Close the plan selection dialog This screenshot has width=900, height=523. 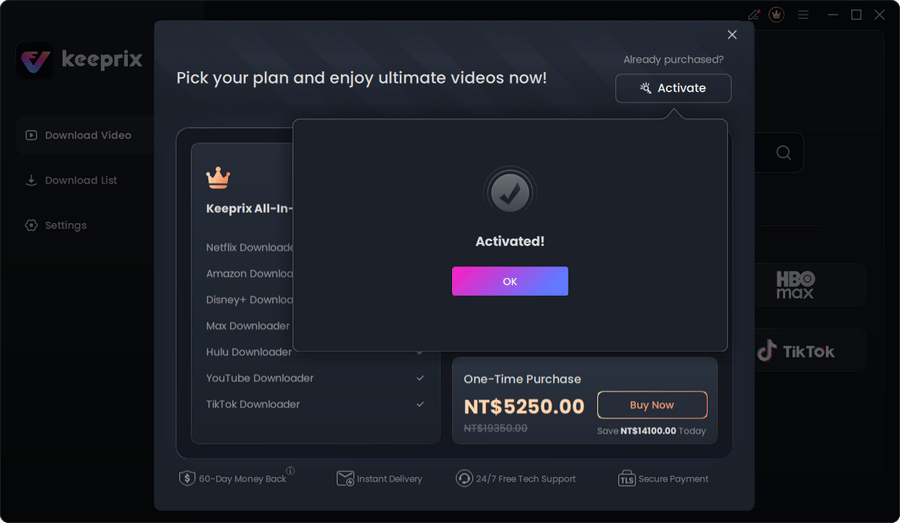coord(732,35)
